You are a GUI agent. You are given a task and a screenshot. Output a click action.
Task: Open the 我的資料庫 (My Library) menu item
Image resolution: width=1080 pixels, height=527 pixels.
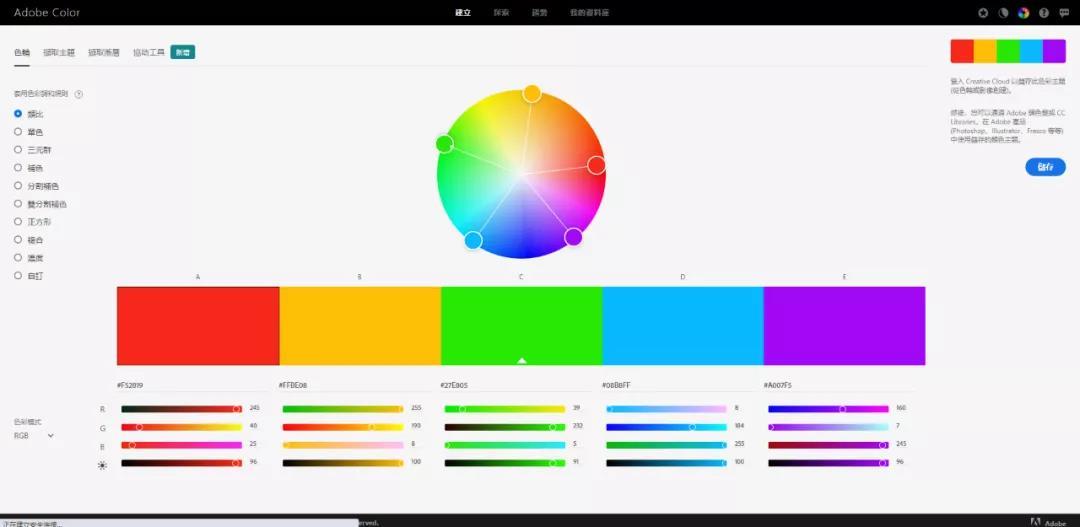pos(589,13)
